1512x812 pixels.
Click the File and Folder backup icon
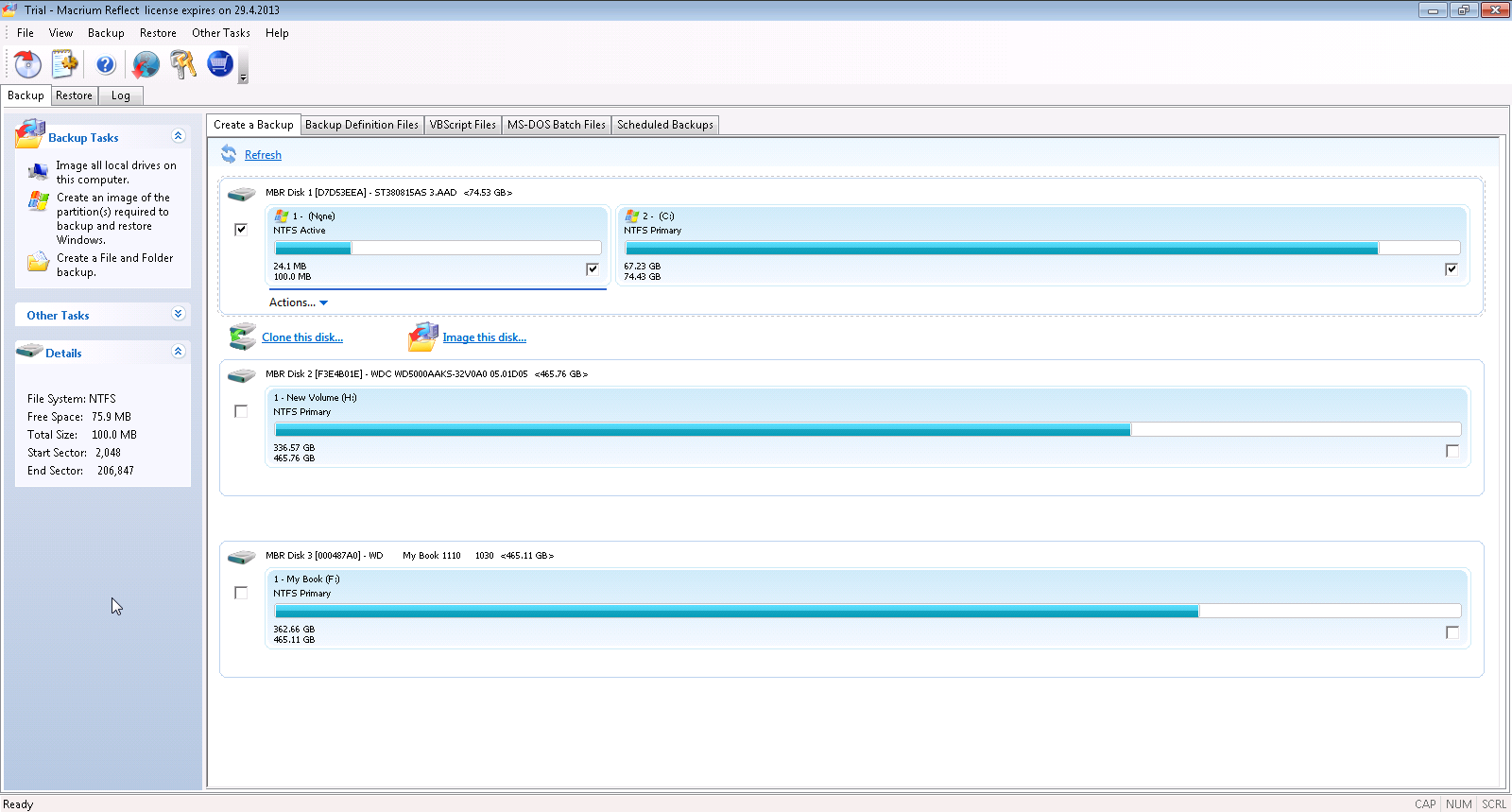[38, 262]
